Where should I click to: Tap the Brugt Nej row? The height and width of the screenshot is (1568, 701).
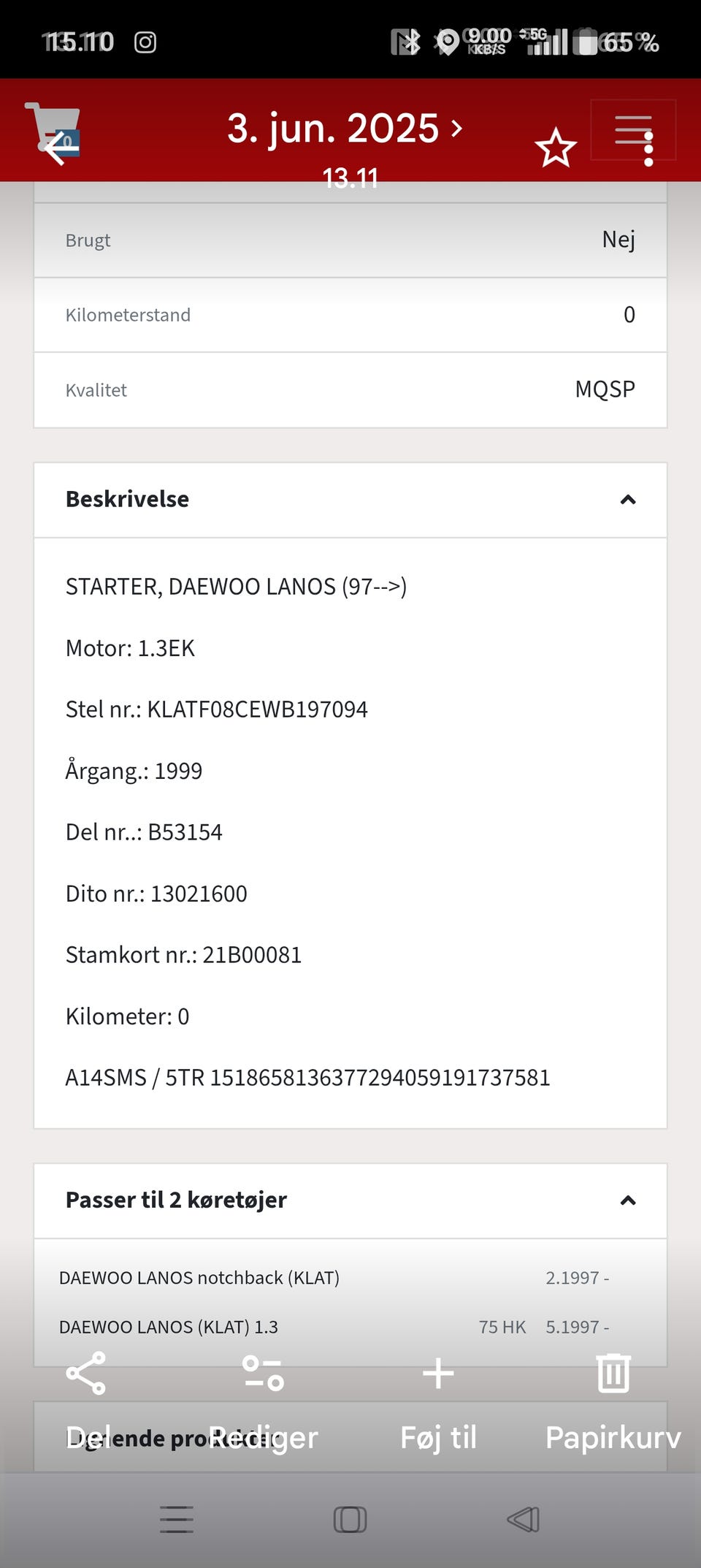pyautogui.click(x=350, y=240)
